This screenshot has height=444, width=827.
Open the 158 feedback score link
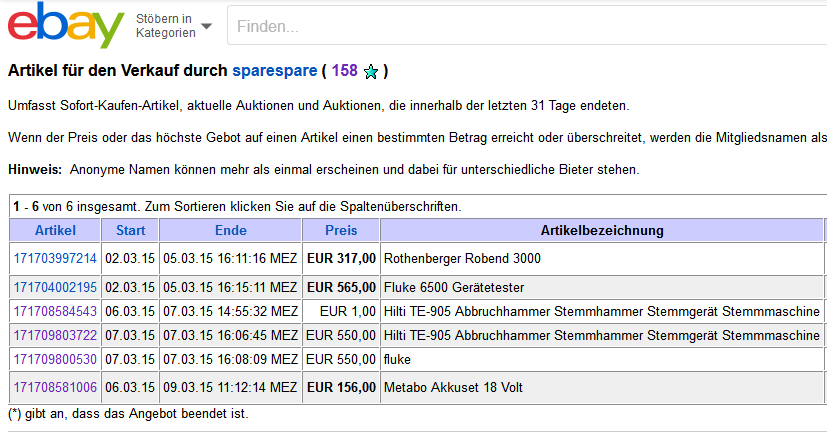(344, 71)
